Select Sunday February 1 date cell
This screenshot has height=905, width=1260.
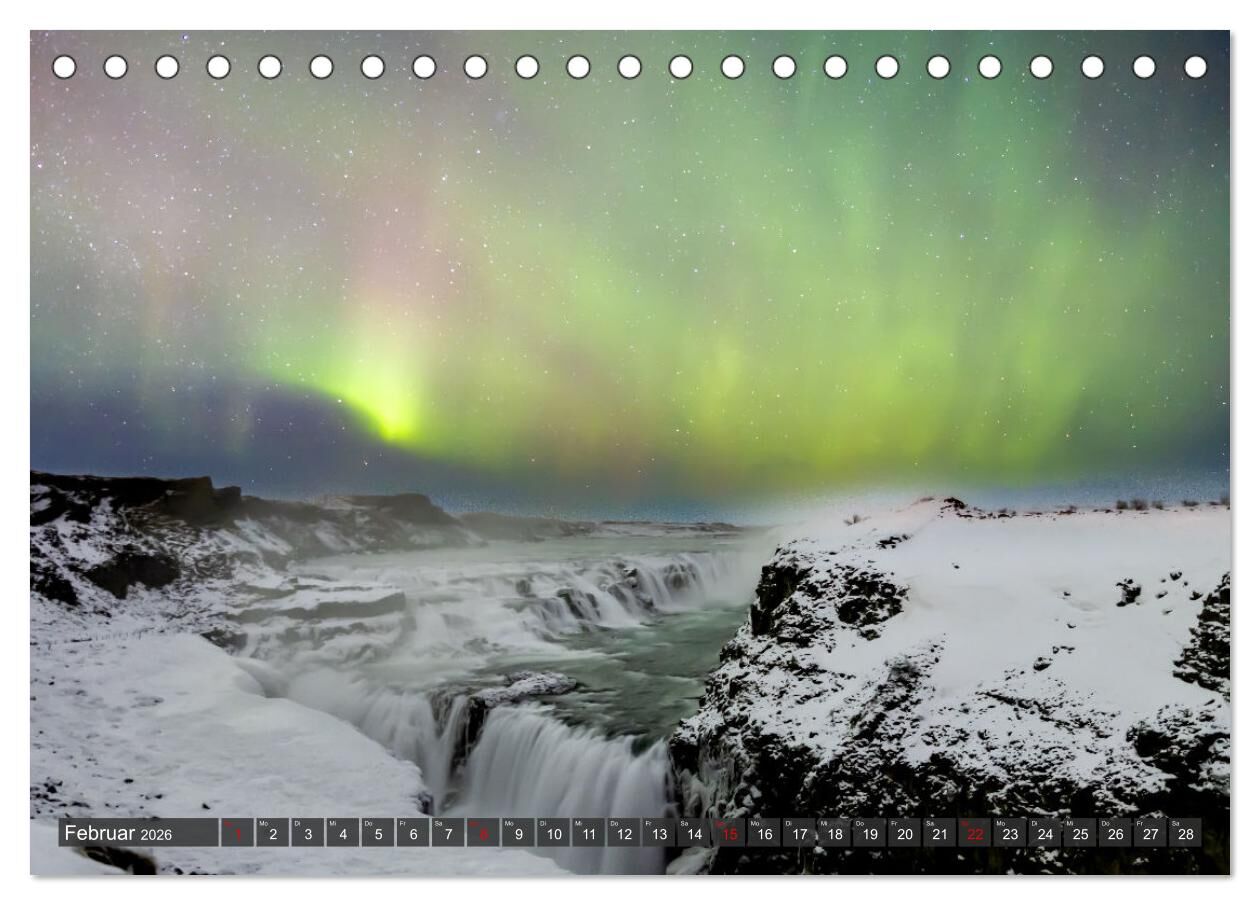coord(237,833)
